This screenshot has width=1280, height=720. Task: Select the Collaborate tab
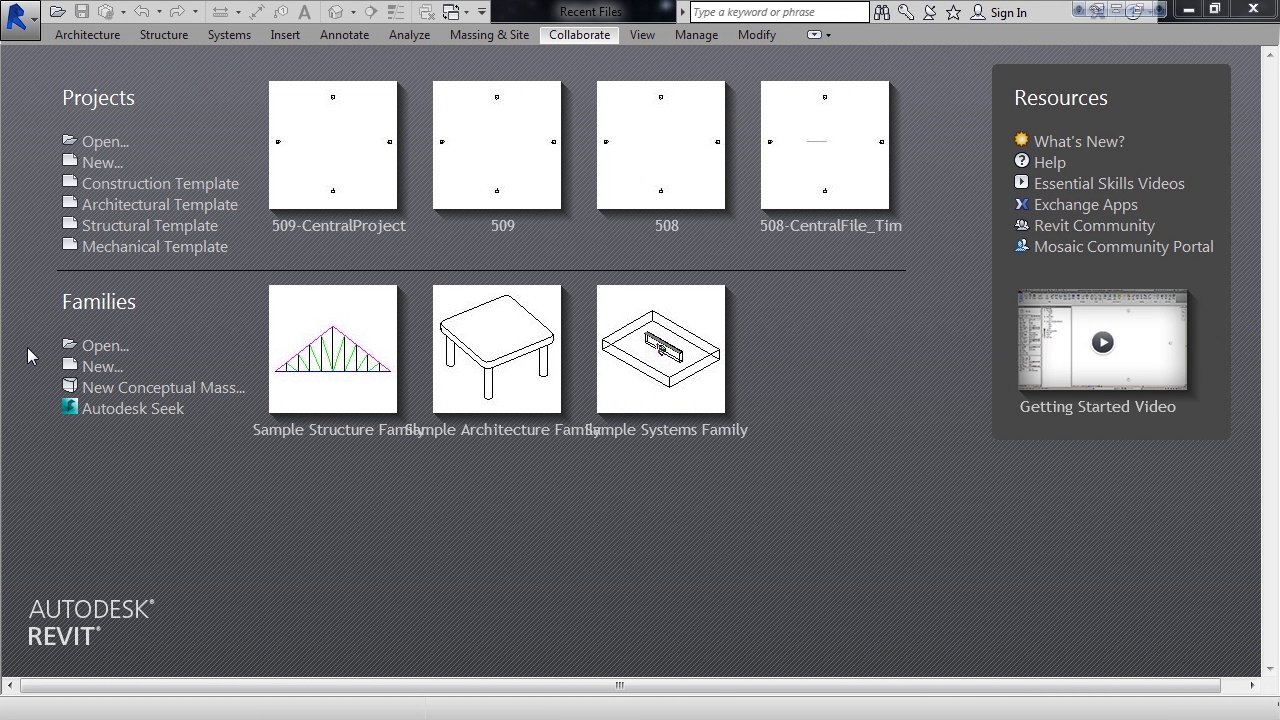click(579, 35)
